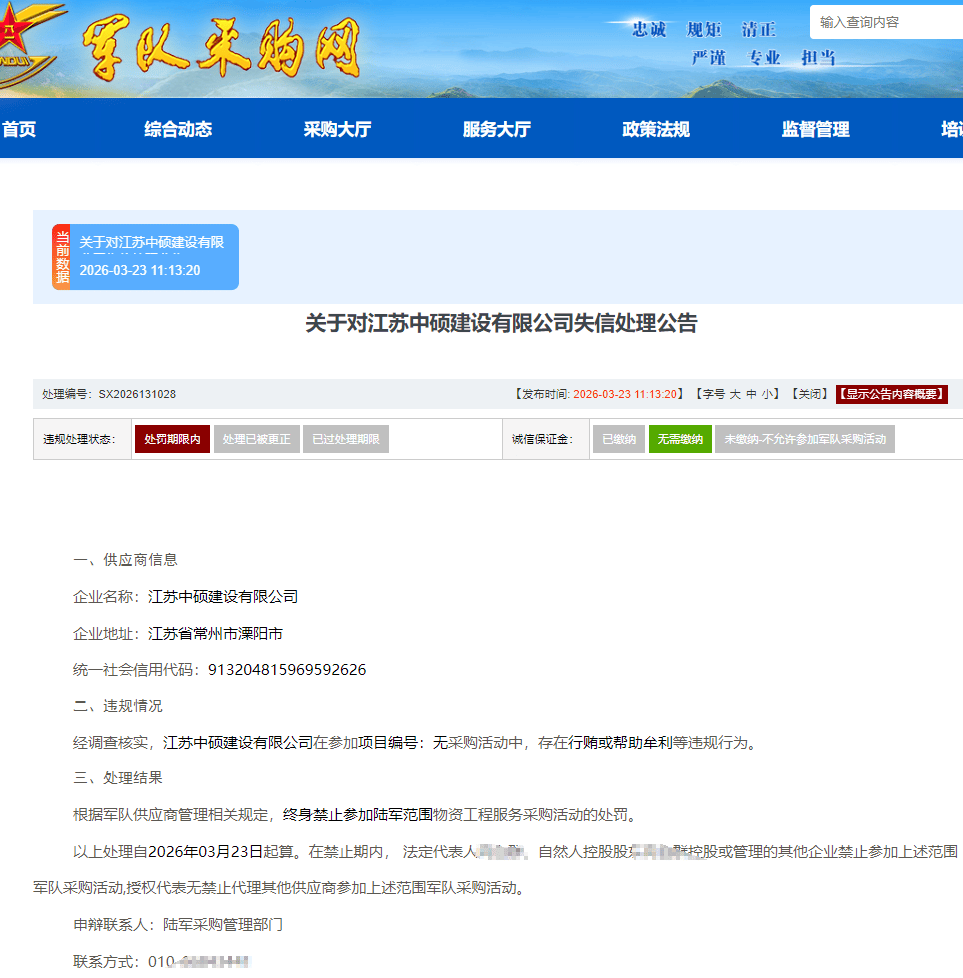Set font size to medium (中)
Image resolution: width=963 pixels, height=978 pixels.
click(751, 395)
